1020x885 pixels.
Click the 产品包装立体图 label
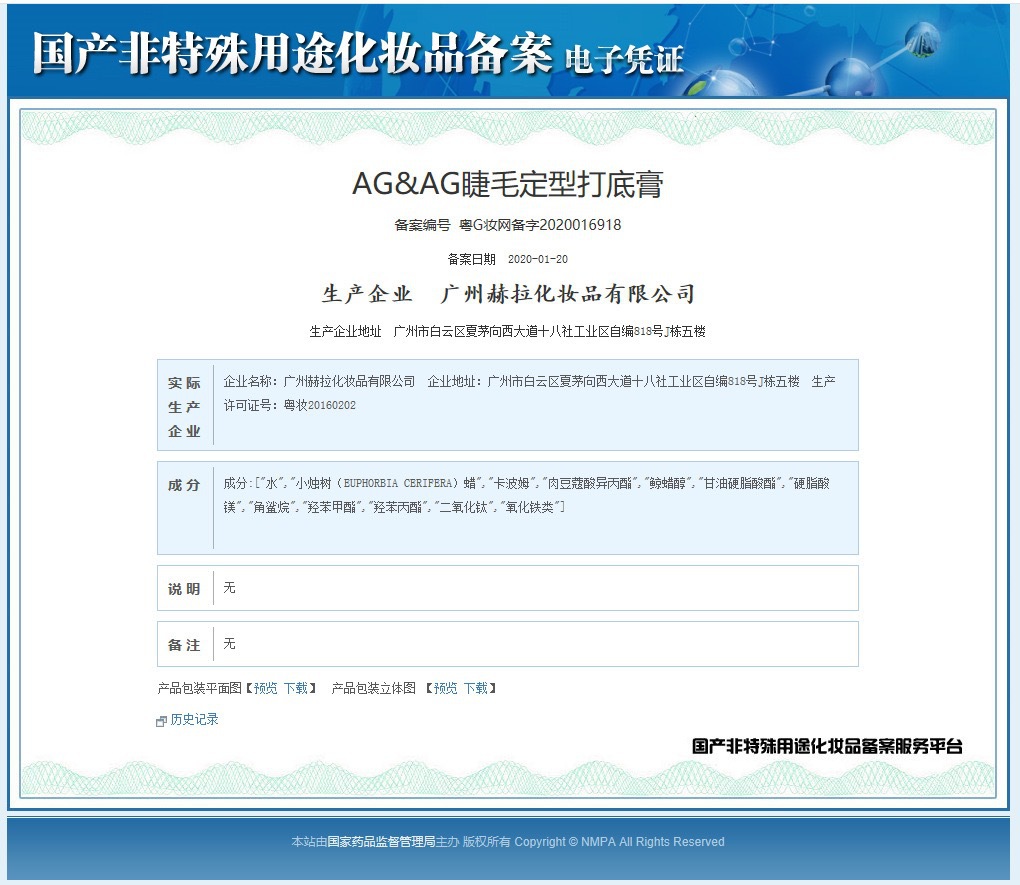[373, 688]
